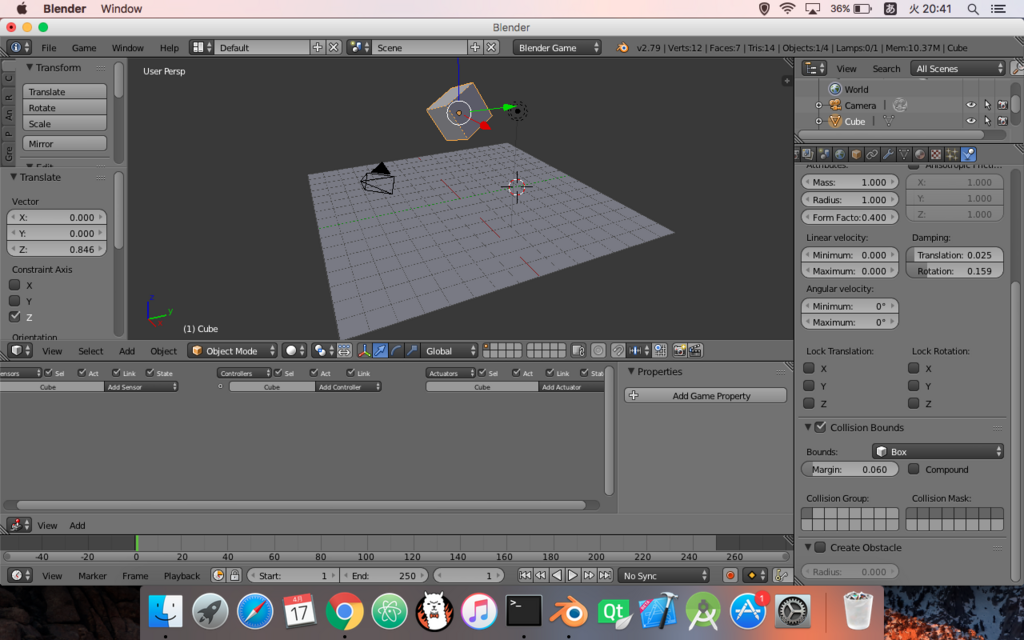Open the Physics properties tab icon
This screenshot has height=640, width=1024.
pos(968,154)
